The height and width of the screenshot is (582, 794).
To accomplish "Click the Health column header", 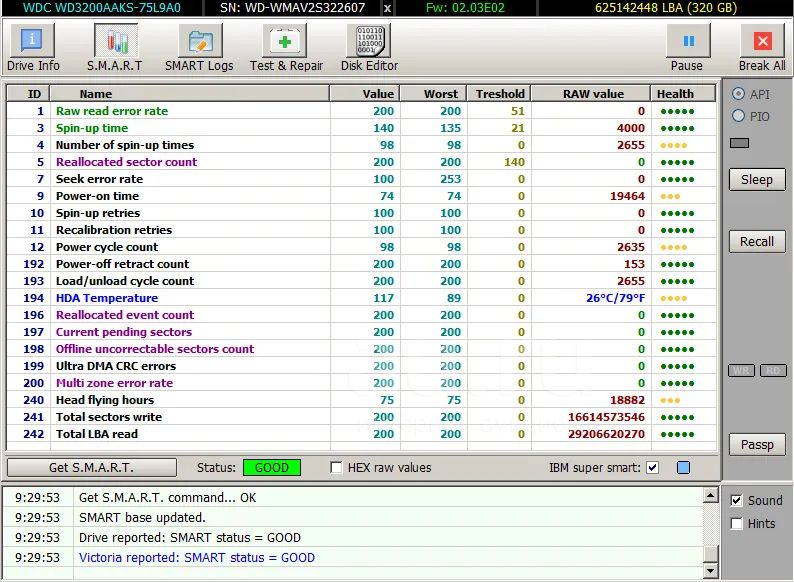I will (x=683, y=94).
